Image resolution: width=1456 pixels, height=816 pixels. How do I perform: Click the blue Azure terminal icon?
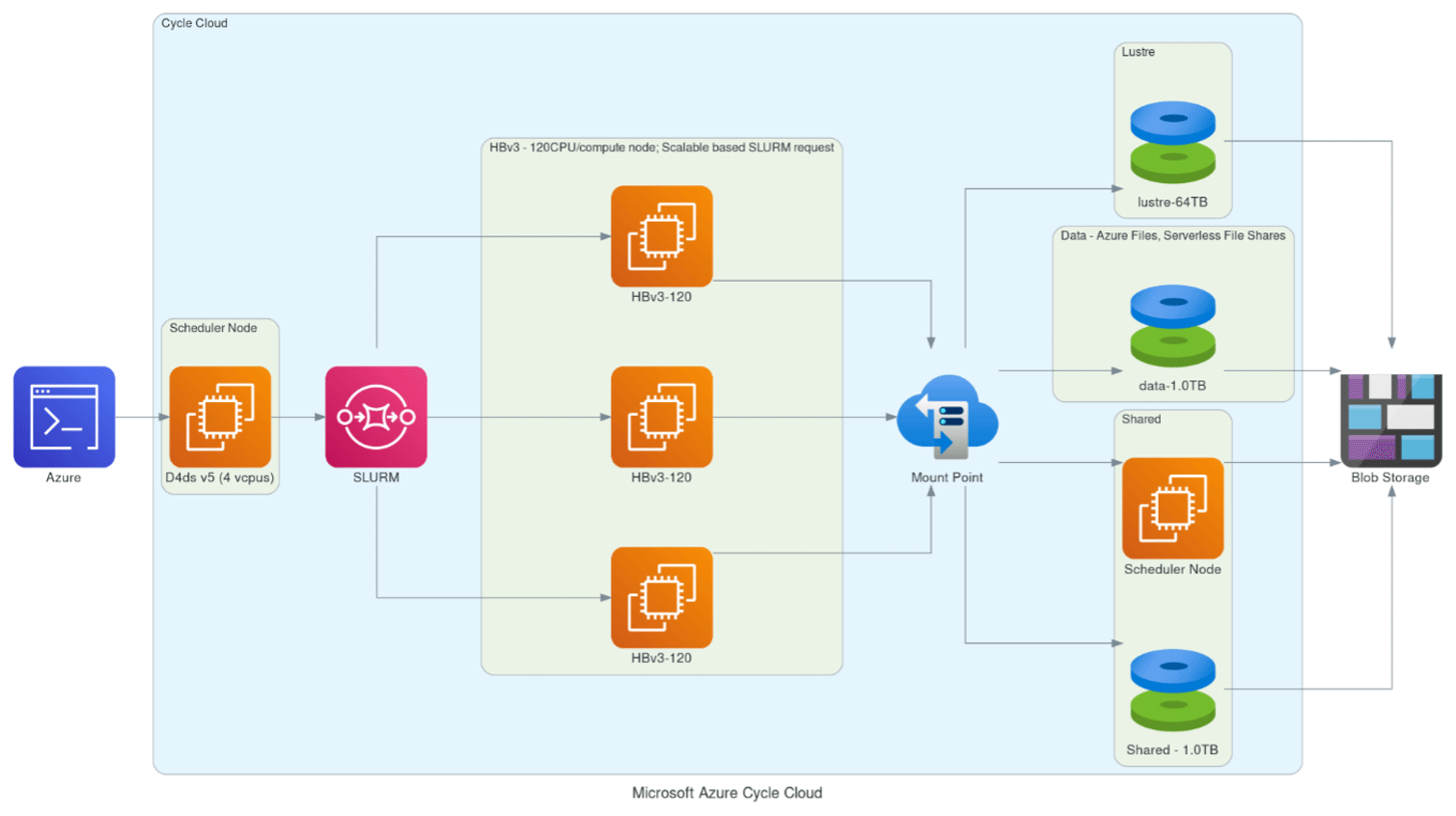click(64, 417)
